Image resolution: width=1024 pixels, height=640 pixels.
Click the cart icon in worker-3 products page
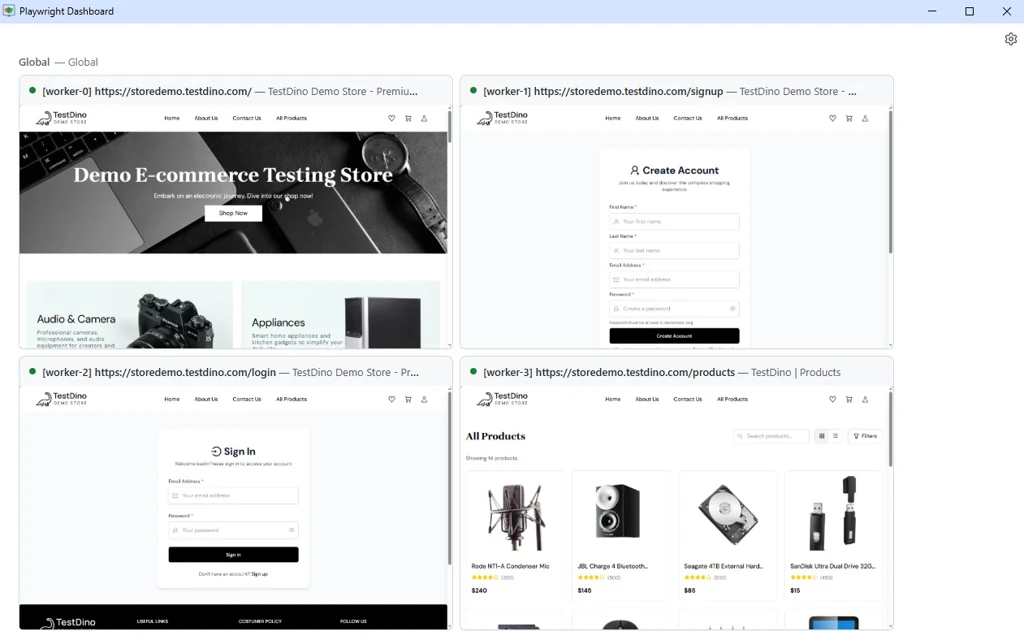click(x=849, y=400)
